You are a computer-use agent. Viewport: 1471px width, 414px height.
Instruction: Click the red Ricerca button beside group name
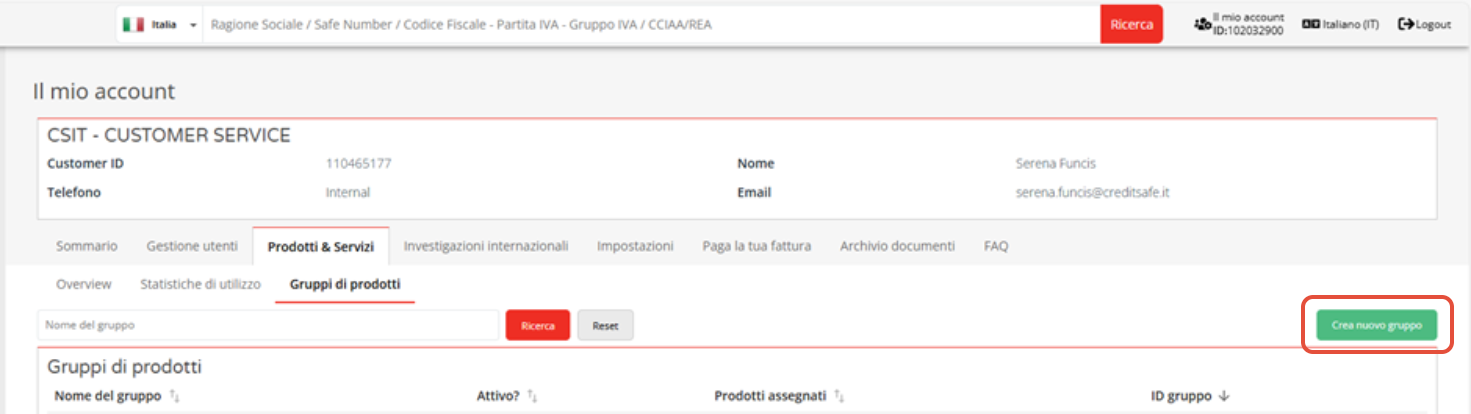click(537, 326)
